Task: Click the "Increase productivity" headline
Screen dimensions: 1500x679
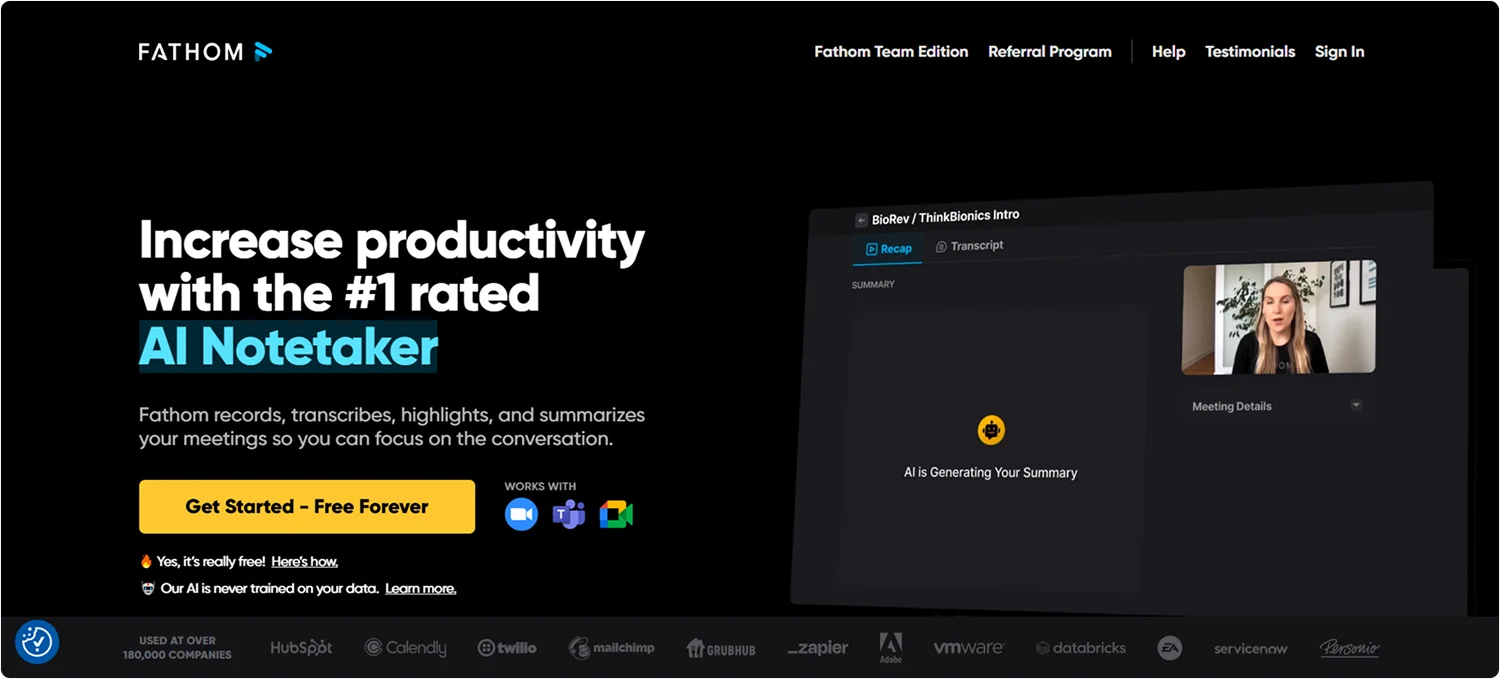Action: 392,240
